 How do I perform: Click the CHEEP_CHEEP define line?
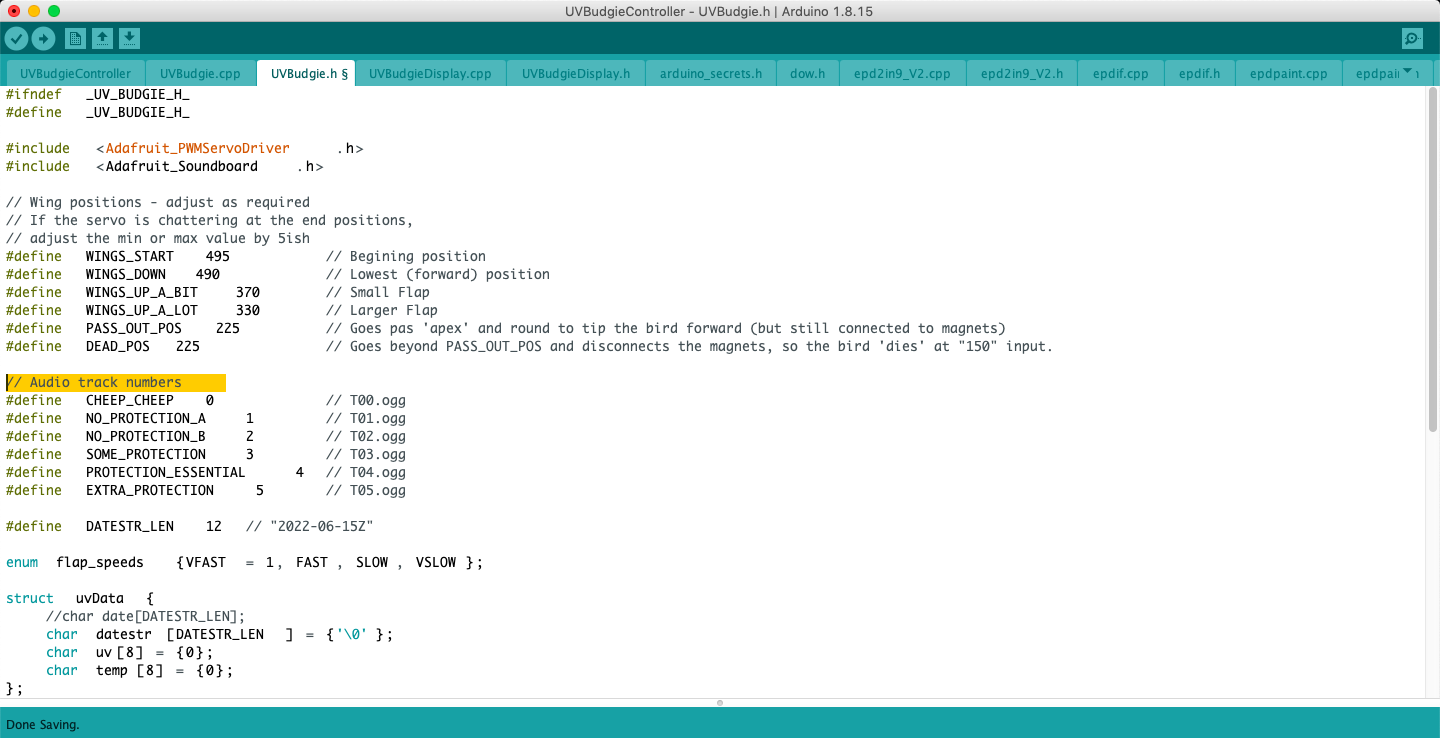206,400
